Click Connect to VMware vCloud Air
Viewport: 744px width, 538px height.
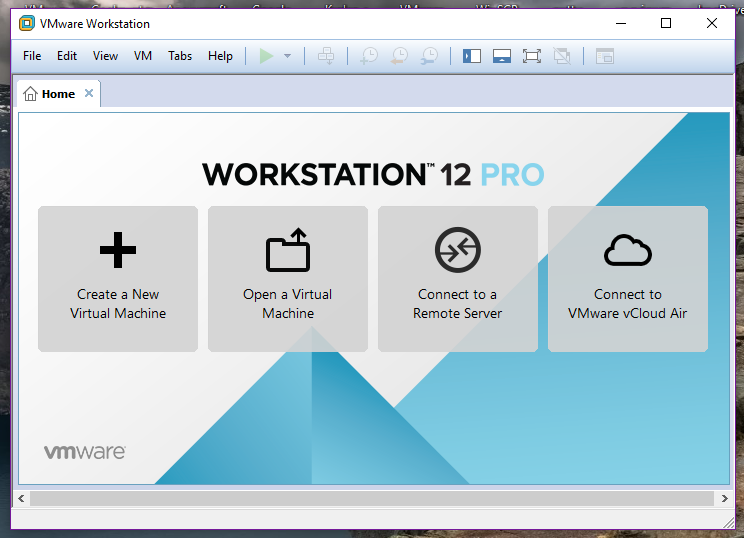coord(628,279)
